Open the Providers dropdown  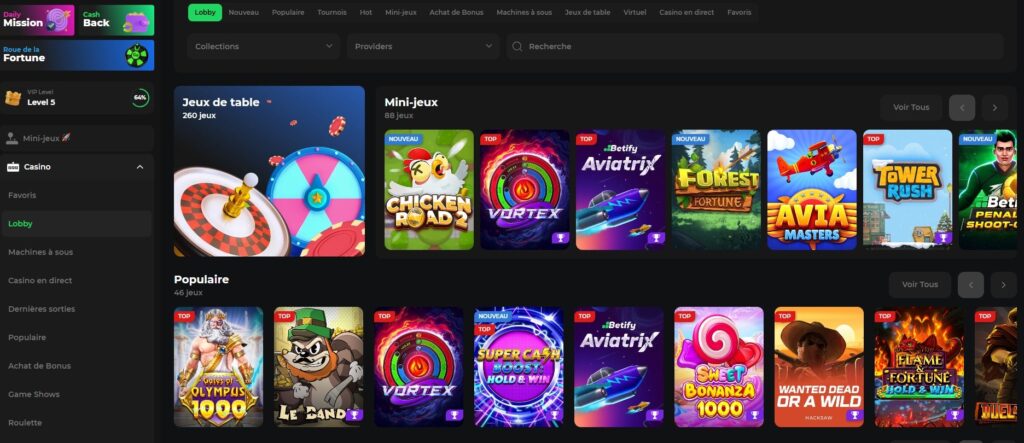[x=422, y=46]
